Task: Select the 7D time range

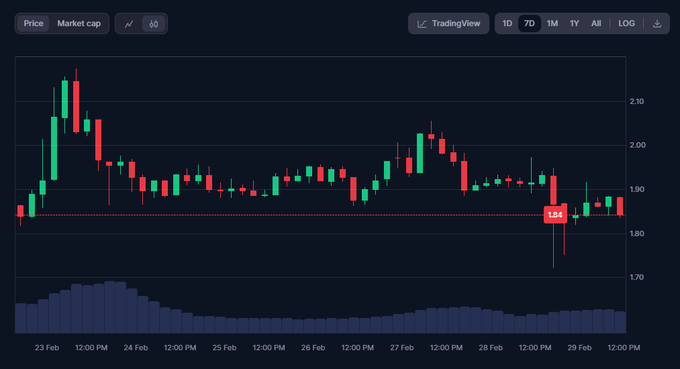Action: pyautogui.click(x=529, y=23)
